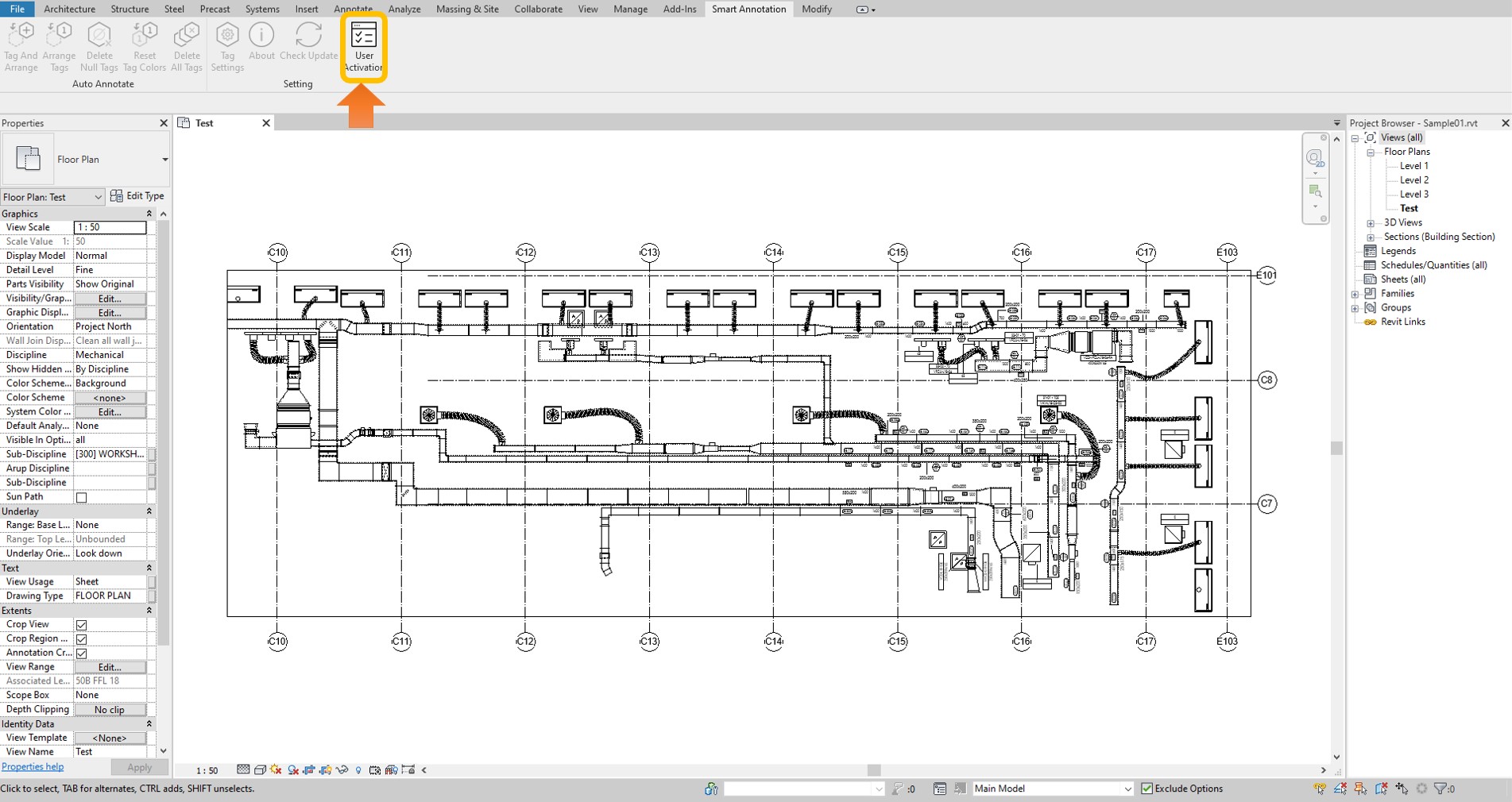1512x802 pixels.
Task: Click Edit for Visibility/Graphics overrides
Action: tap(110, 299)
